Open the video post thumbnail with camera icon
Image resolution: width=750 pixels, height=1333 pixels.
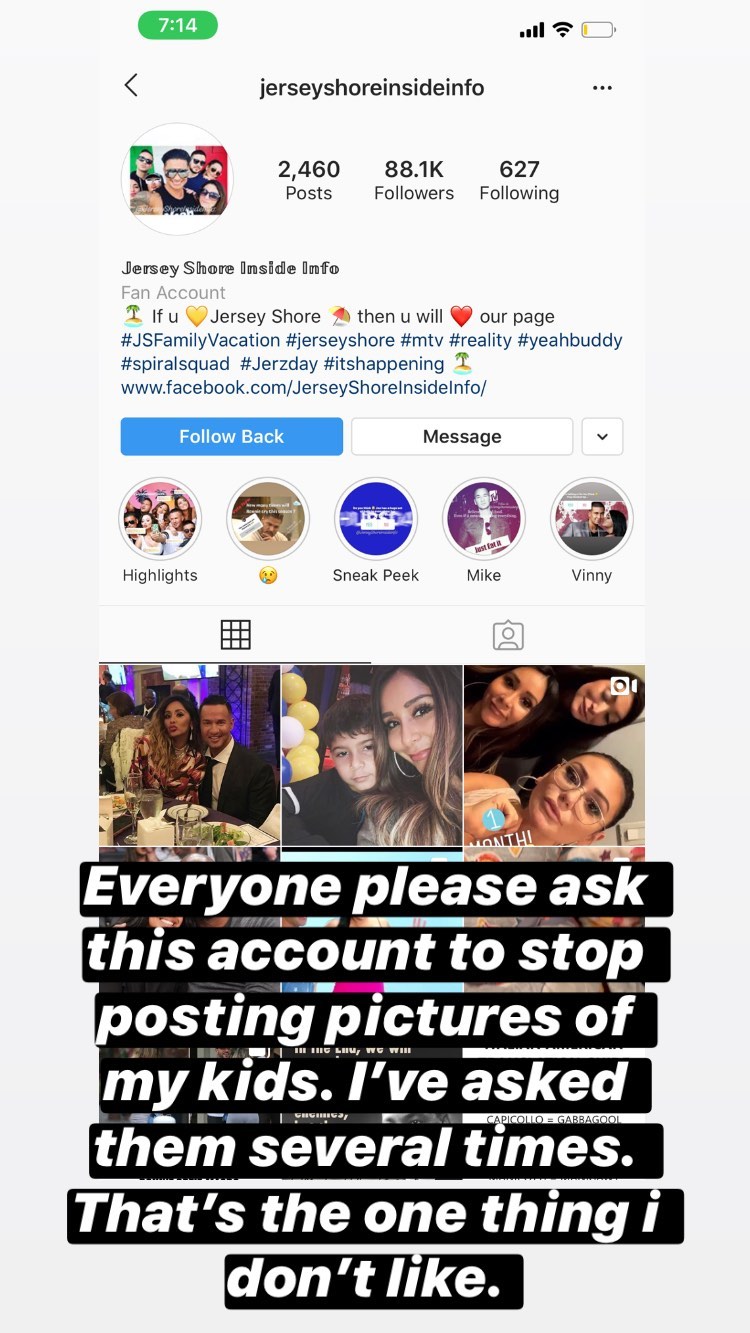point(555,755)
